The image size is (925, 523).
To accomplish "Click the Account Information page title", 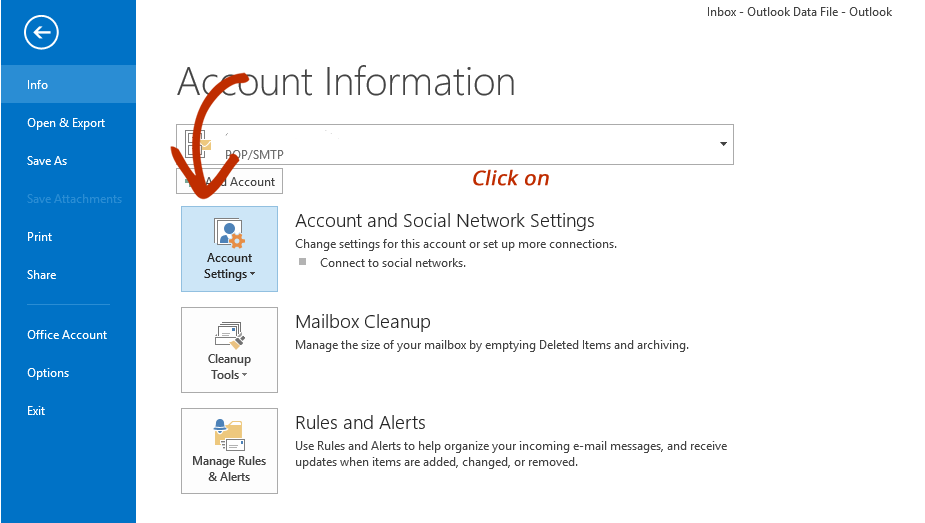I will (346, 81).
